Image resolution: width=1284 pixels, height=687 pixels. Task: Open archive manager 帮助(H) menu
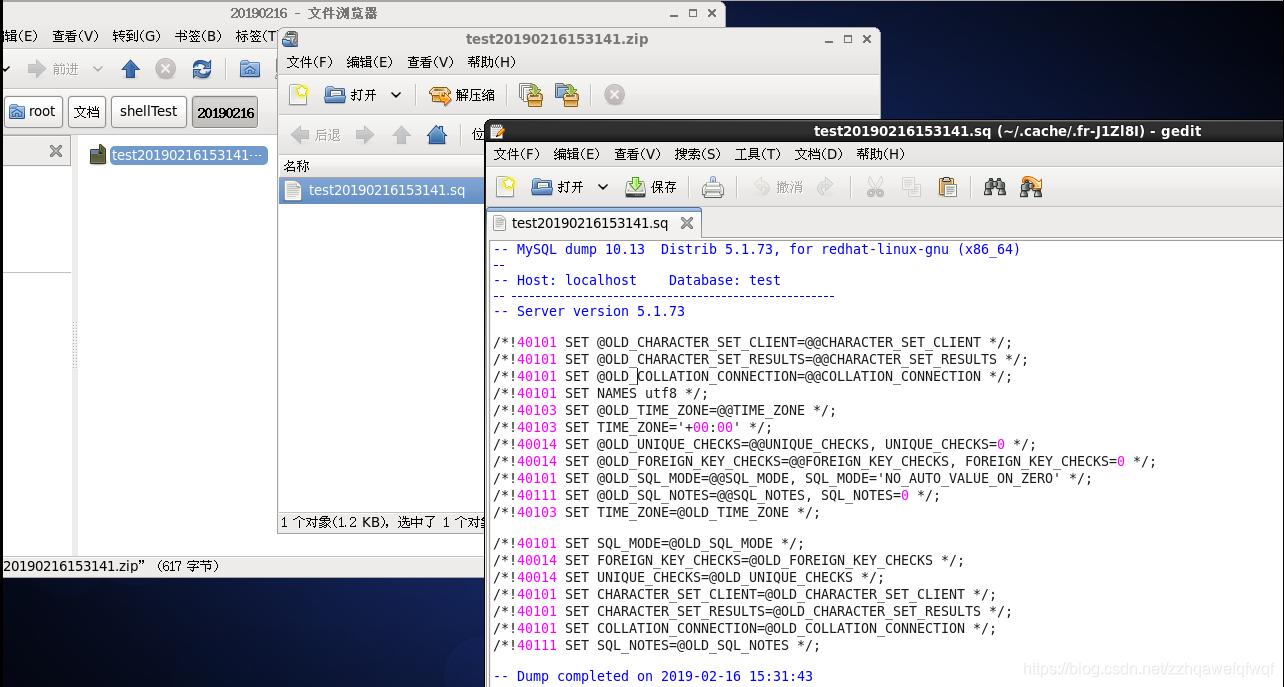pyautogui.click(x=492, y=62)
